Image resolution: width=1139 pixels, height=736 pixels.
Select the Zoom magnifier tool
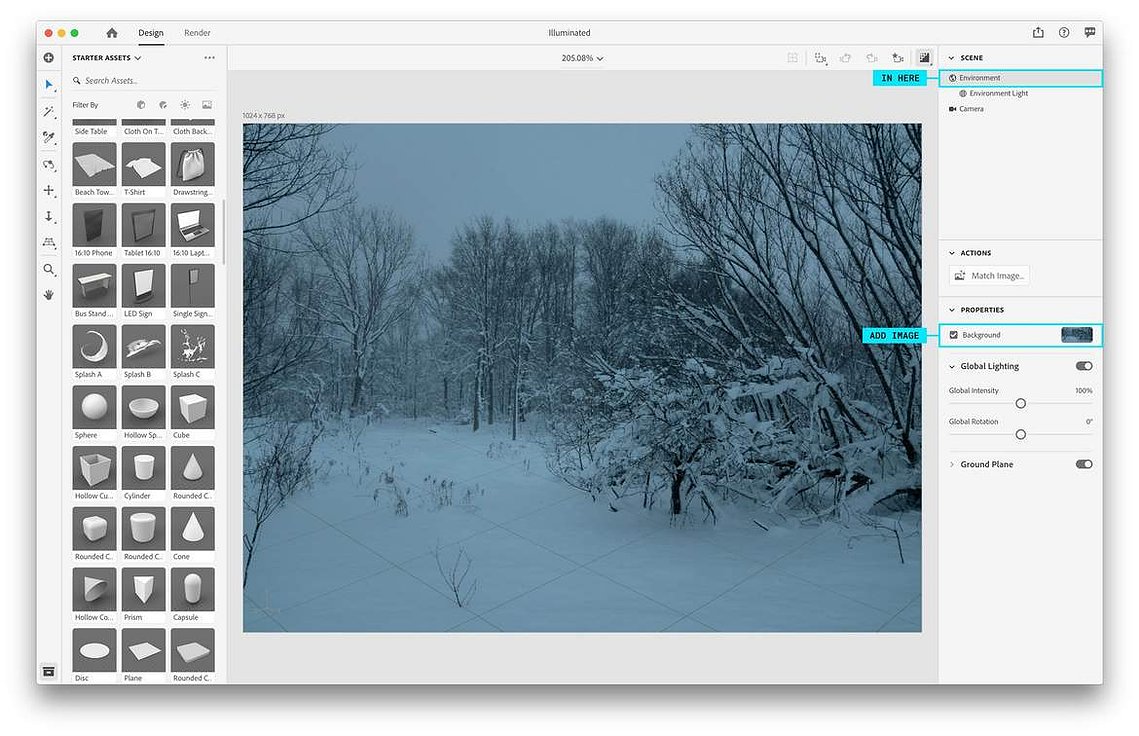point(49,270)
